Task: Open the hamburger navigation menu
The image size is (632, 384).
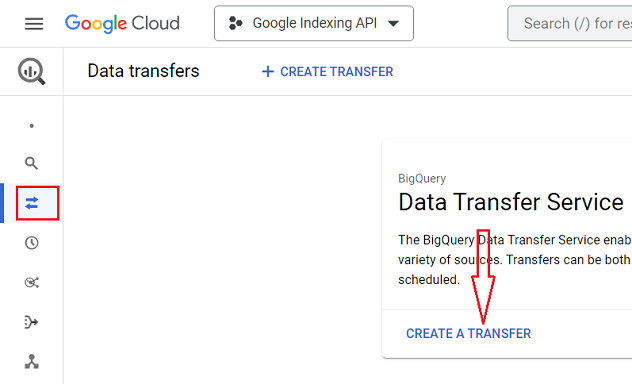Action: tap(34, 23)
